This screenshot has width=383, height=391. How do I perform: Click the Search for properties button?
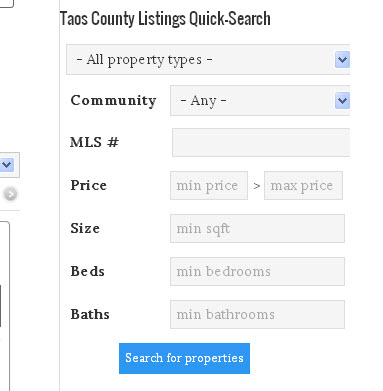click(184, 358)
